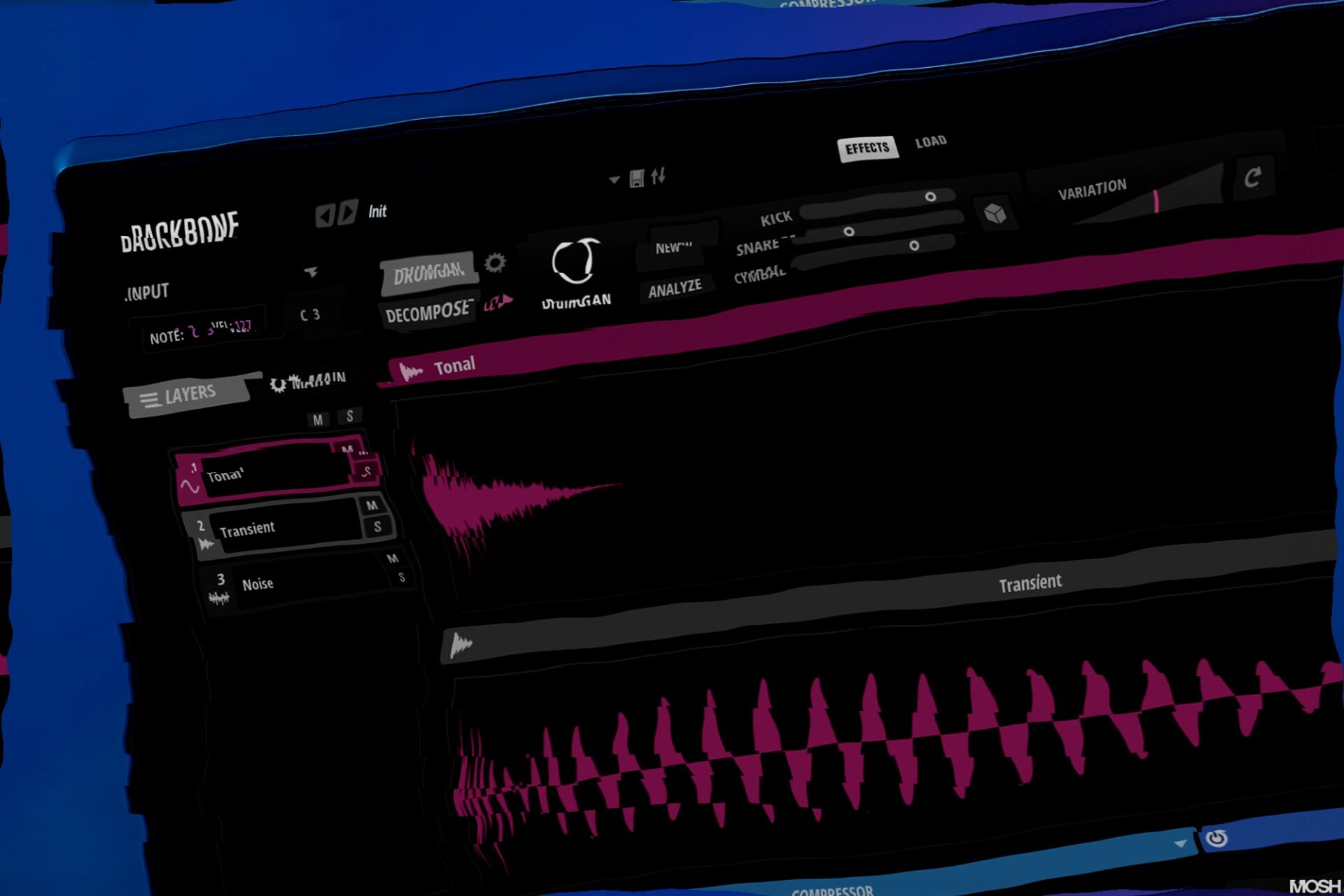Adjust the Kick slider handle
The width and height of the screenshot is (1344, 896).
(x=930, y=197)
